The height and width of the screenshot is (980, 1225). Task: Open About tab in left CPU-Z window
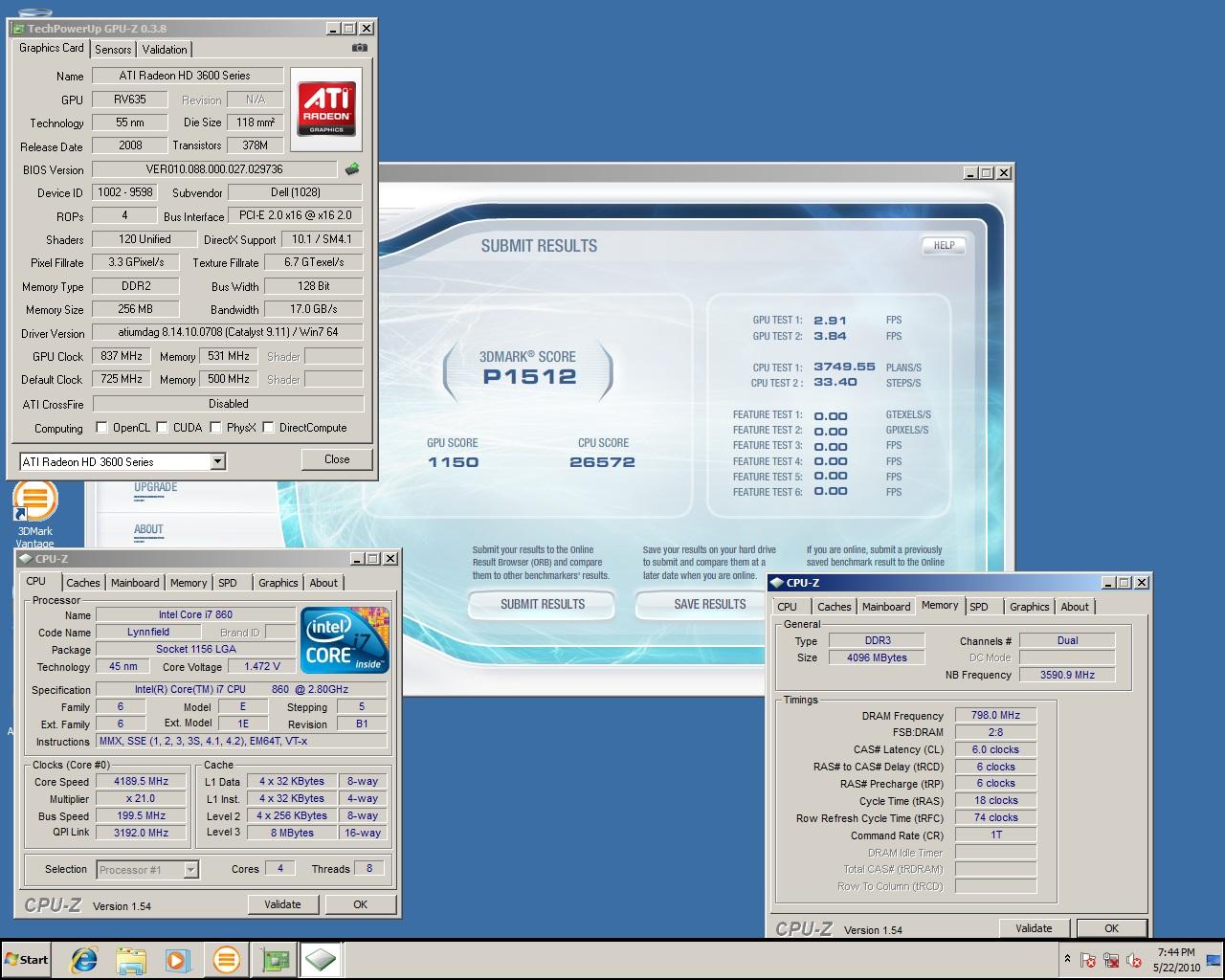pyautogui.click(x=323, y=583)
